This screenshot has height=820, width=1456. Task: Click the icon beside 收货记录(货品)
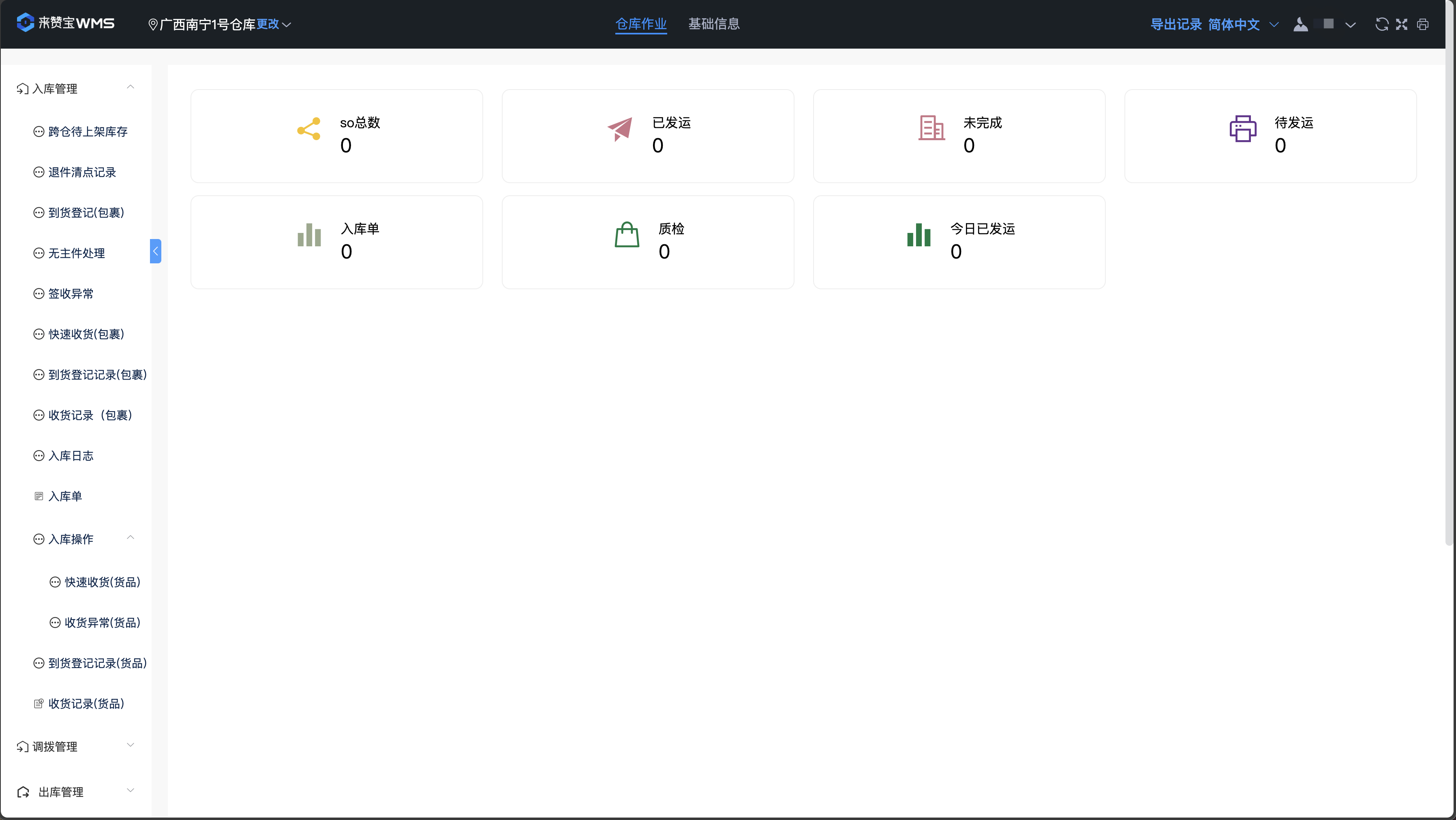click(x=39, y=703)
